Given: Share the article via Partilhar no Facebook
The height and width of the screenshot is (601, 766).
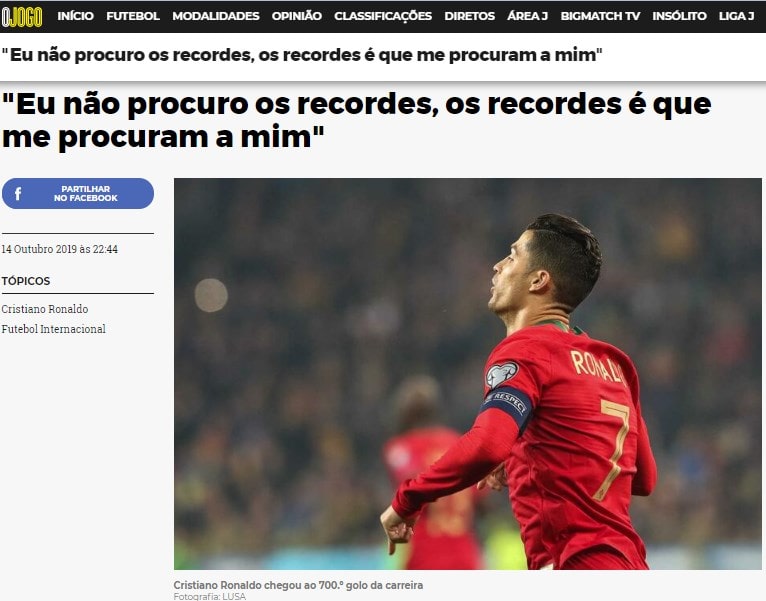Looking at the screenshot, I should coord(78,193).
